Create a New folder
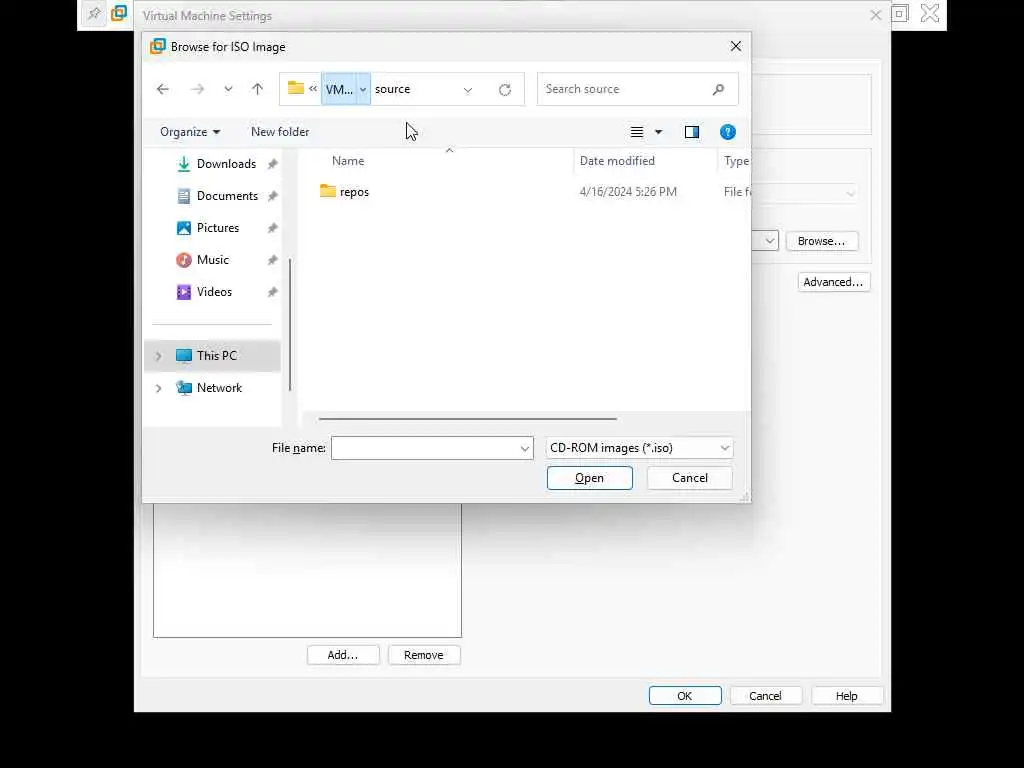The image size is (1024, 768). [280, 132]
